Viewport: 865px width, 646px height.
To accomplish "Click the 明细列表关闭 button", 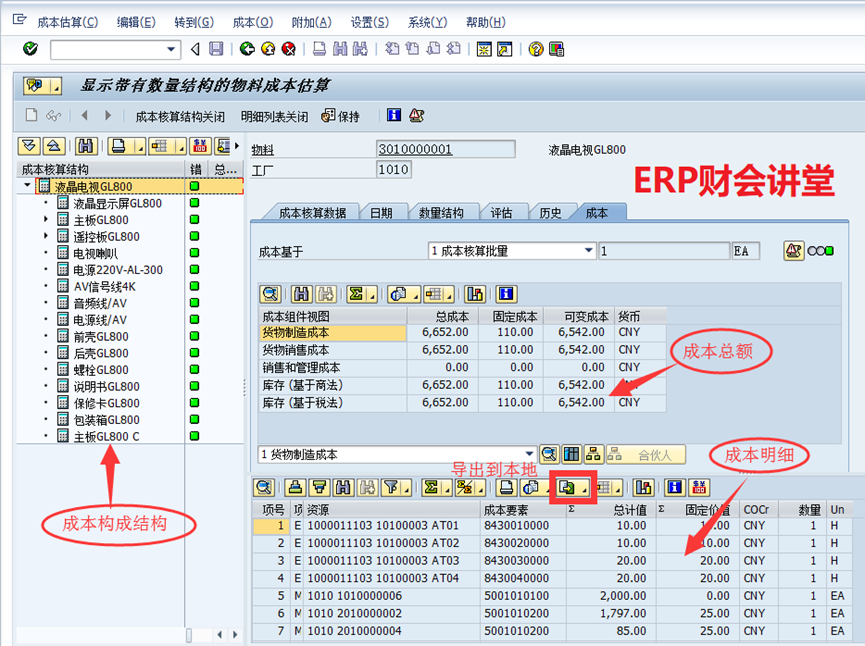I will [274, 116].
